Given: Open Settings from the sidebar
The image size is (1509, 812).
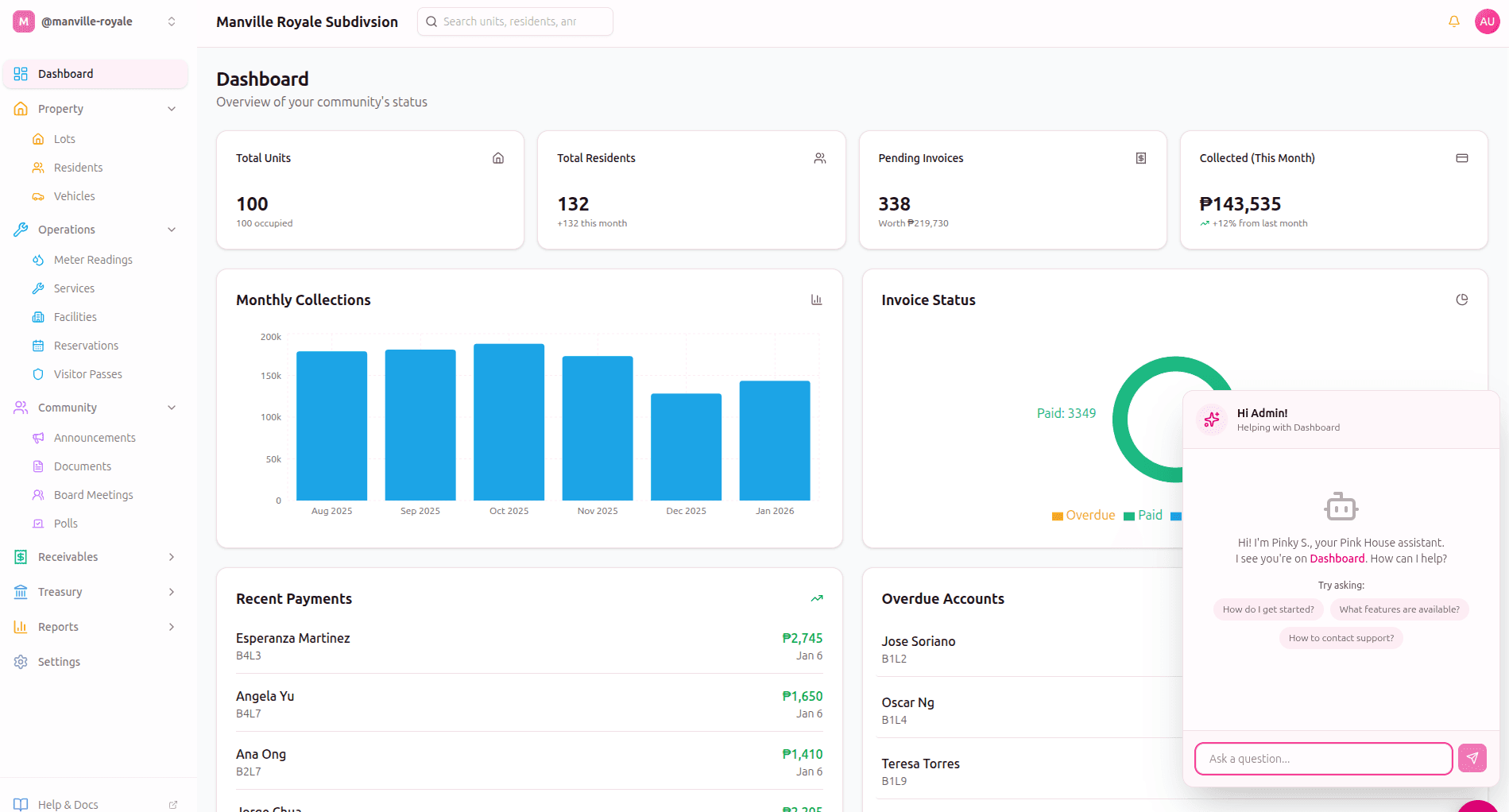Looking at the screenshot, I should click(x=59, y=662).
